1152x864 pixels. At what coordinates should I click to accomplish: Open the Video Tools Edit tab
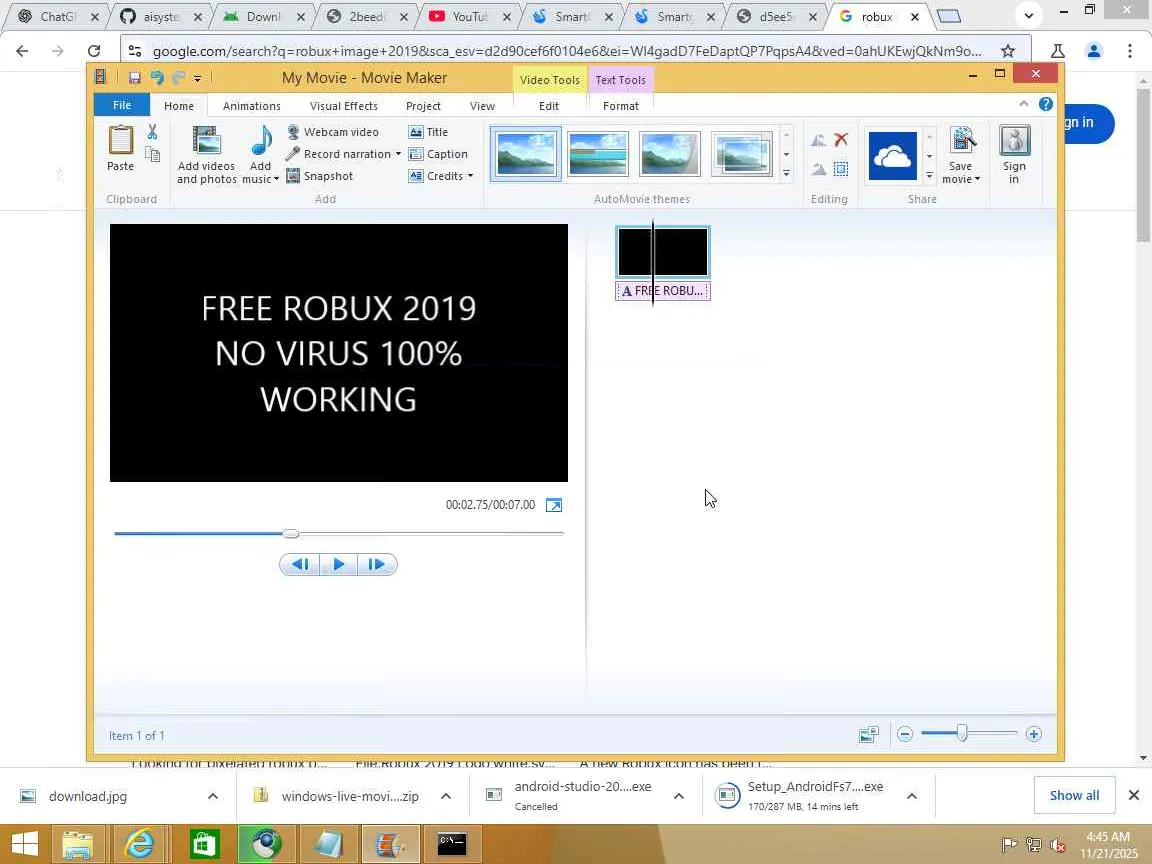(549, 106)
